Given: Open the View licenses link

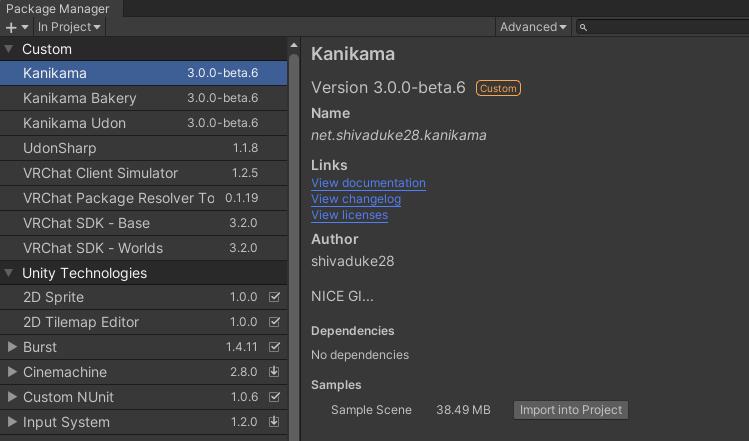Looking at the screenshot, I should pos(349,215).
